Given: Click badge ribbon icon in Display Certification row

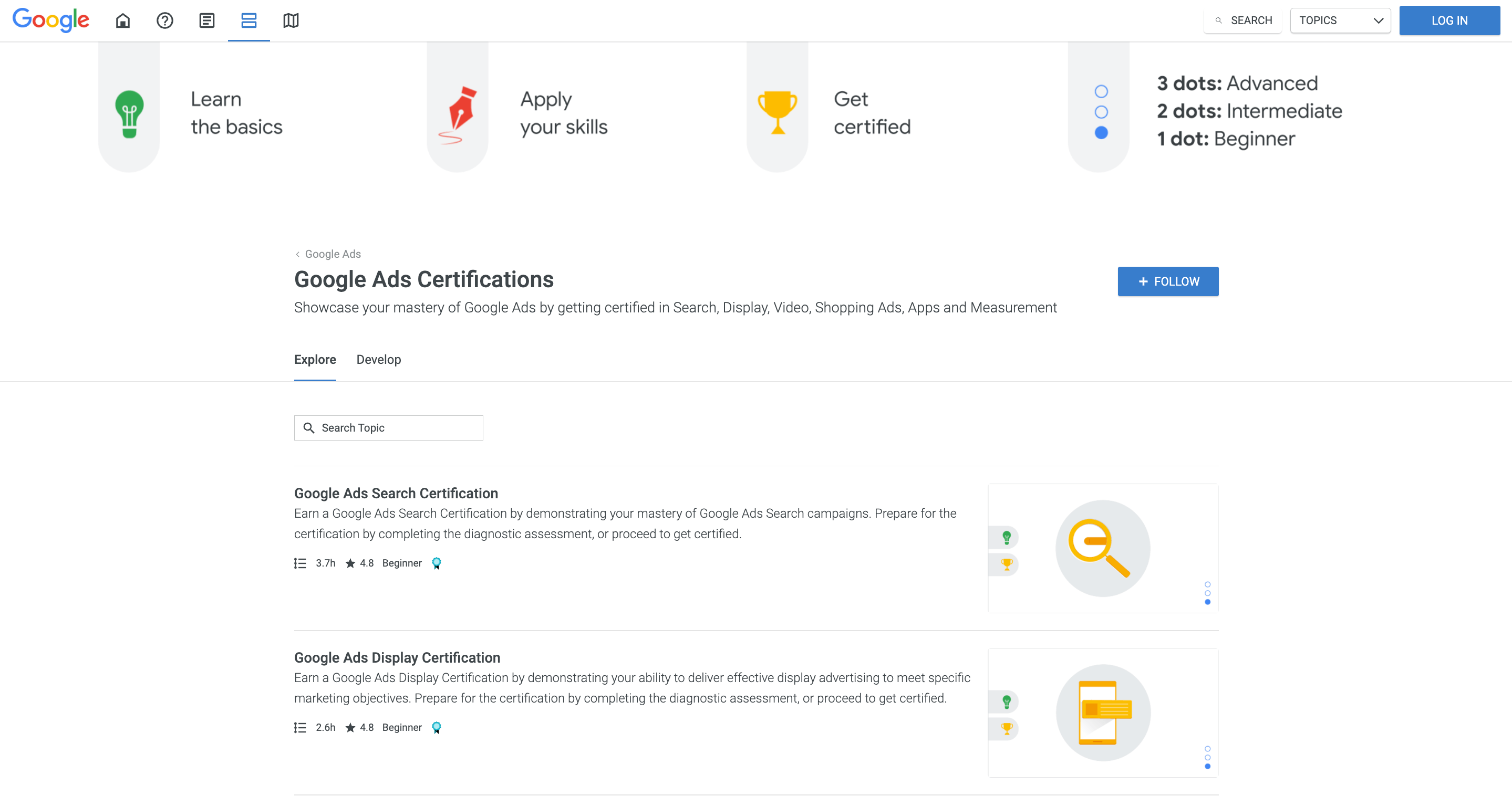Looking at the screenshot, I should point(437,727).
